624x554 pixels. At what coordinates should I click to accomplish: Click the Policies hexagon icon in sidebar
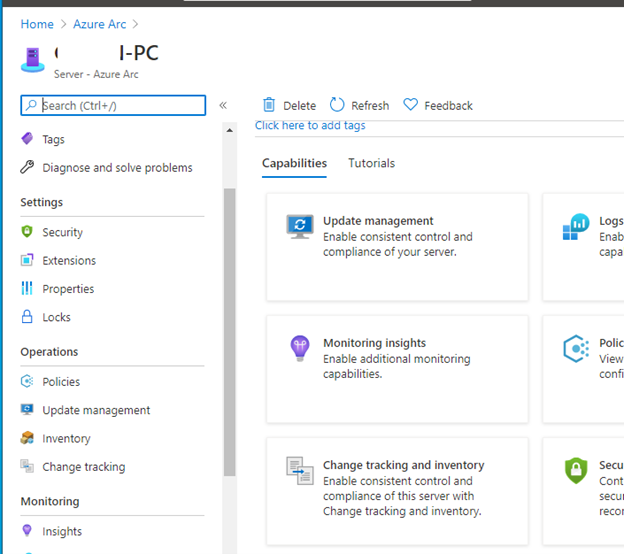(x=27, y=382)
